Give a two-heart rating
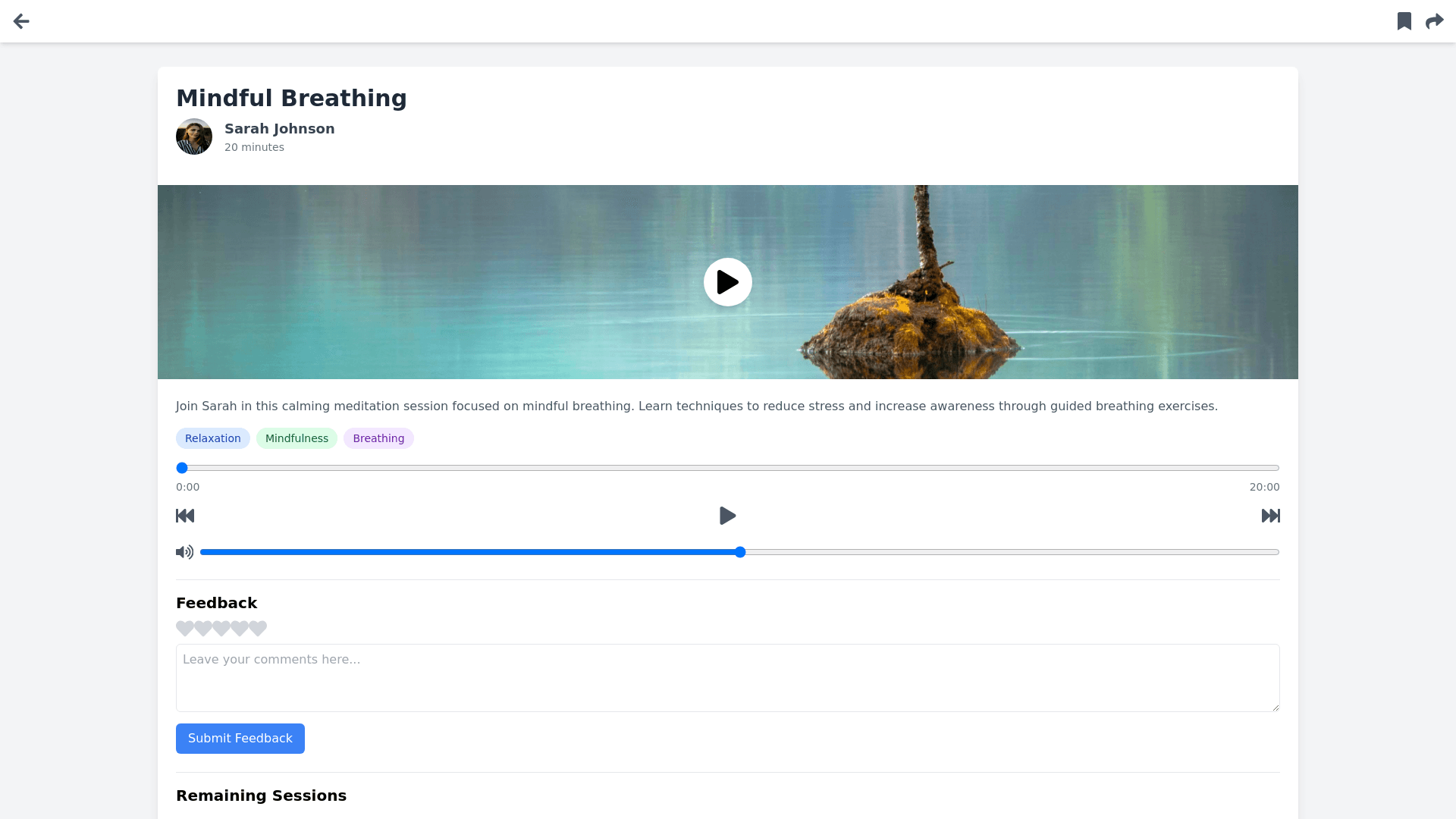Viewport: 1456px width, 819px height. pyautogui.click(x=202, y=629)
